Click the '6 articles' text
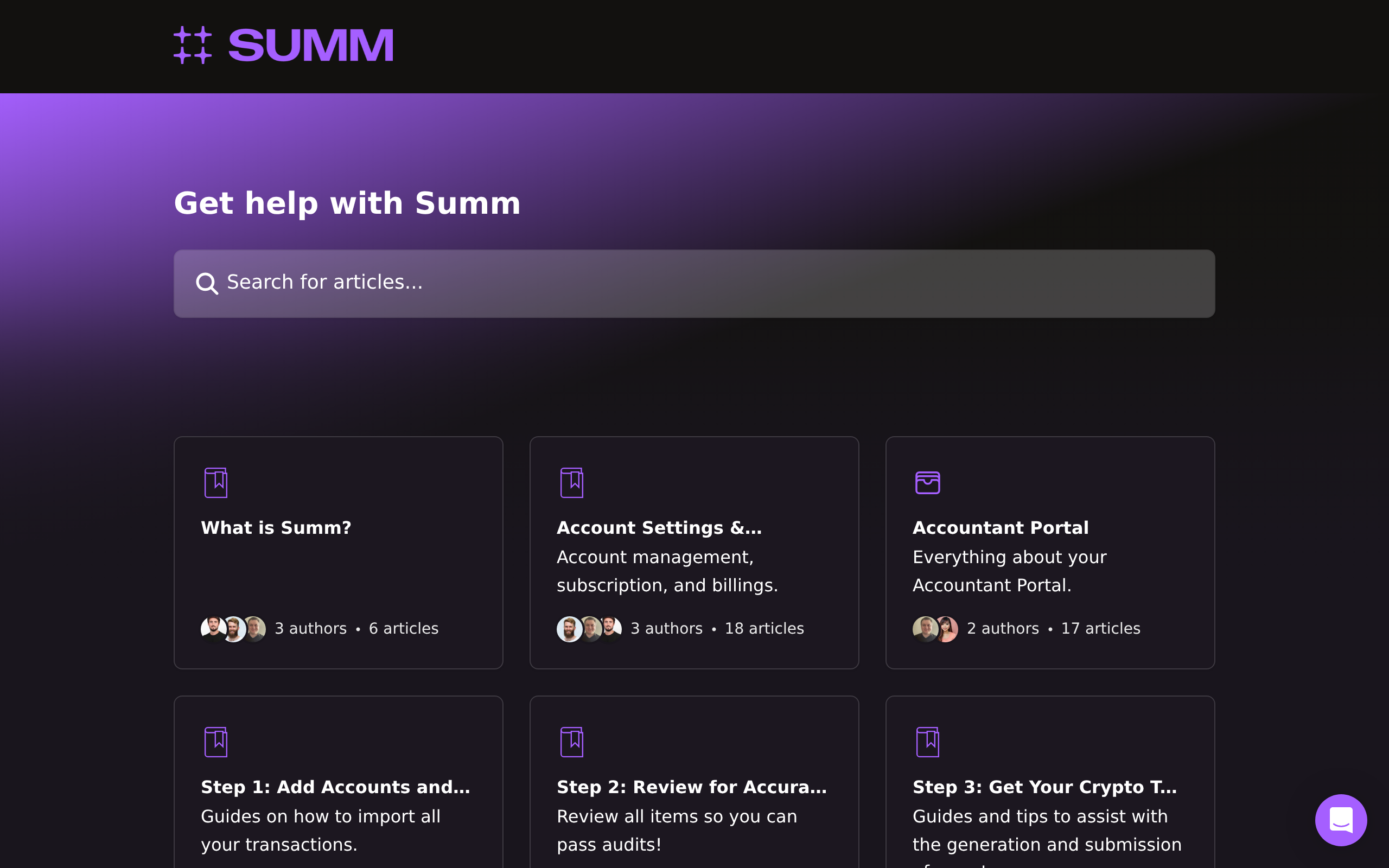This screenshot has width=1389, height=868. tap(404, 629)
